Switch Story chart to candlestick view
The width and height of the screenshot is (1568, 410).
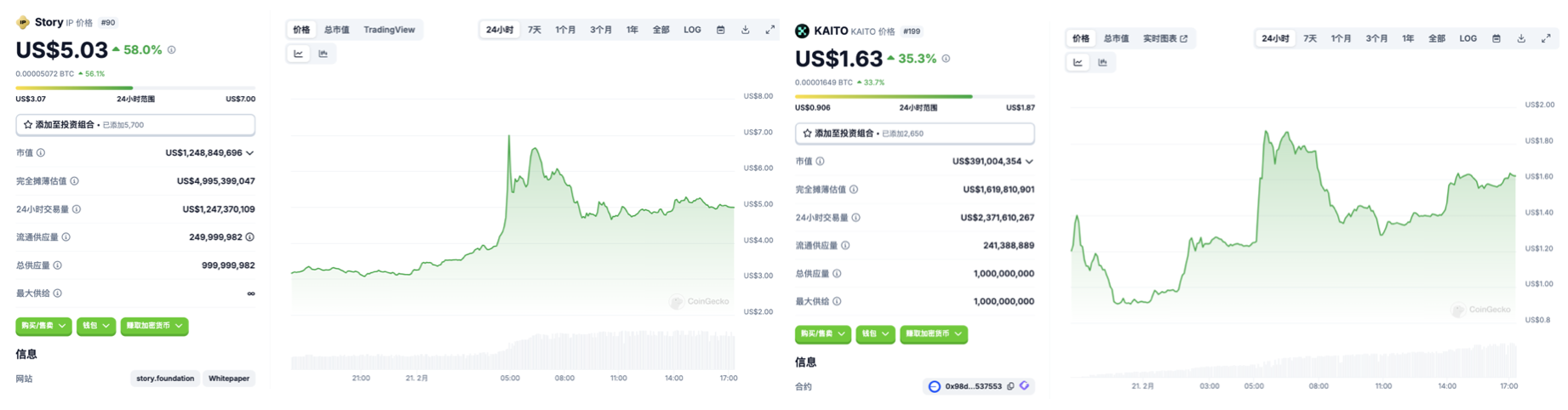point(323,54)
